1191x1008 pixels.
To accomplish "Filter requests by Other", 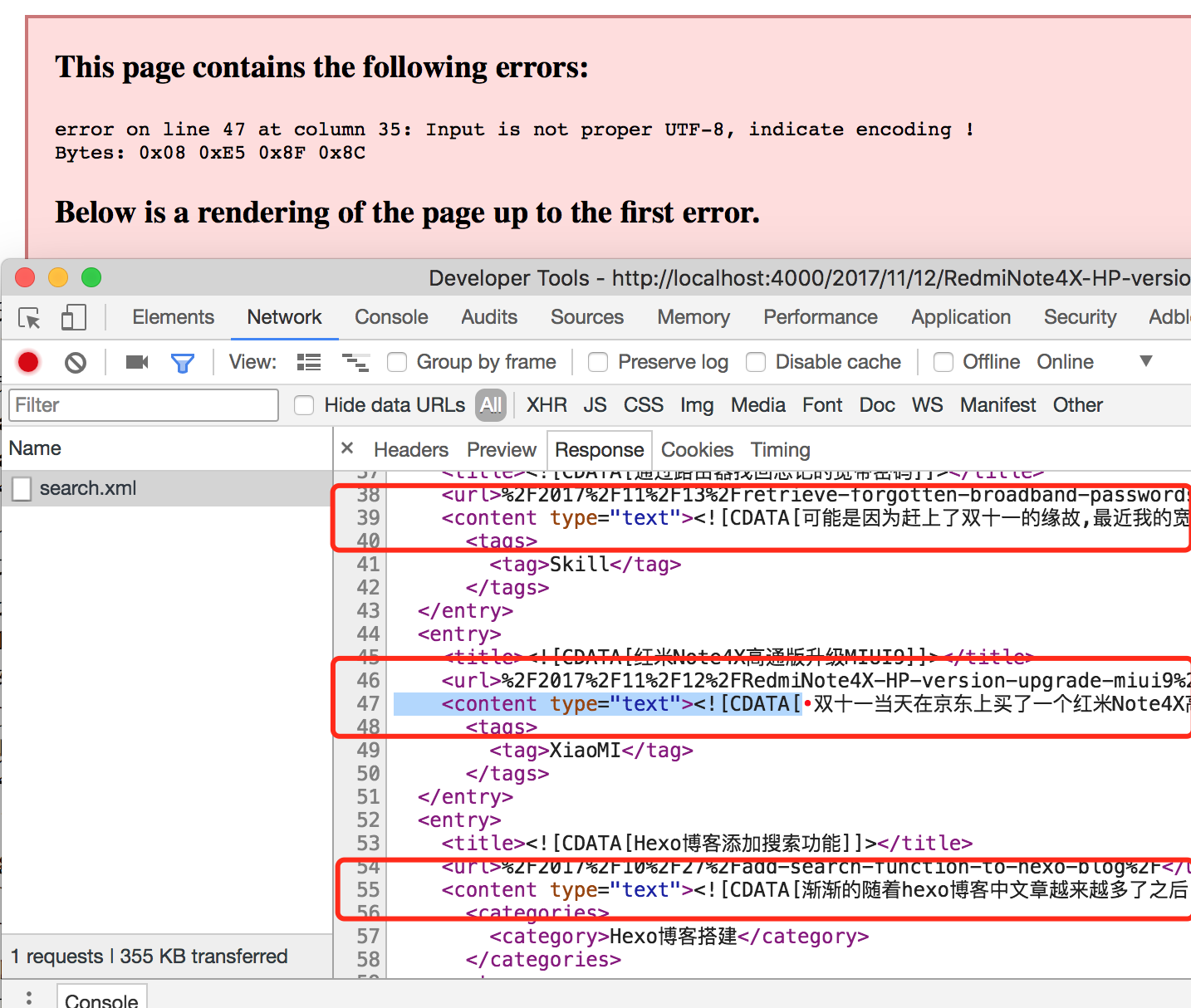I will pyautogui.click(x=1078, y=405).
